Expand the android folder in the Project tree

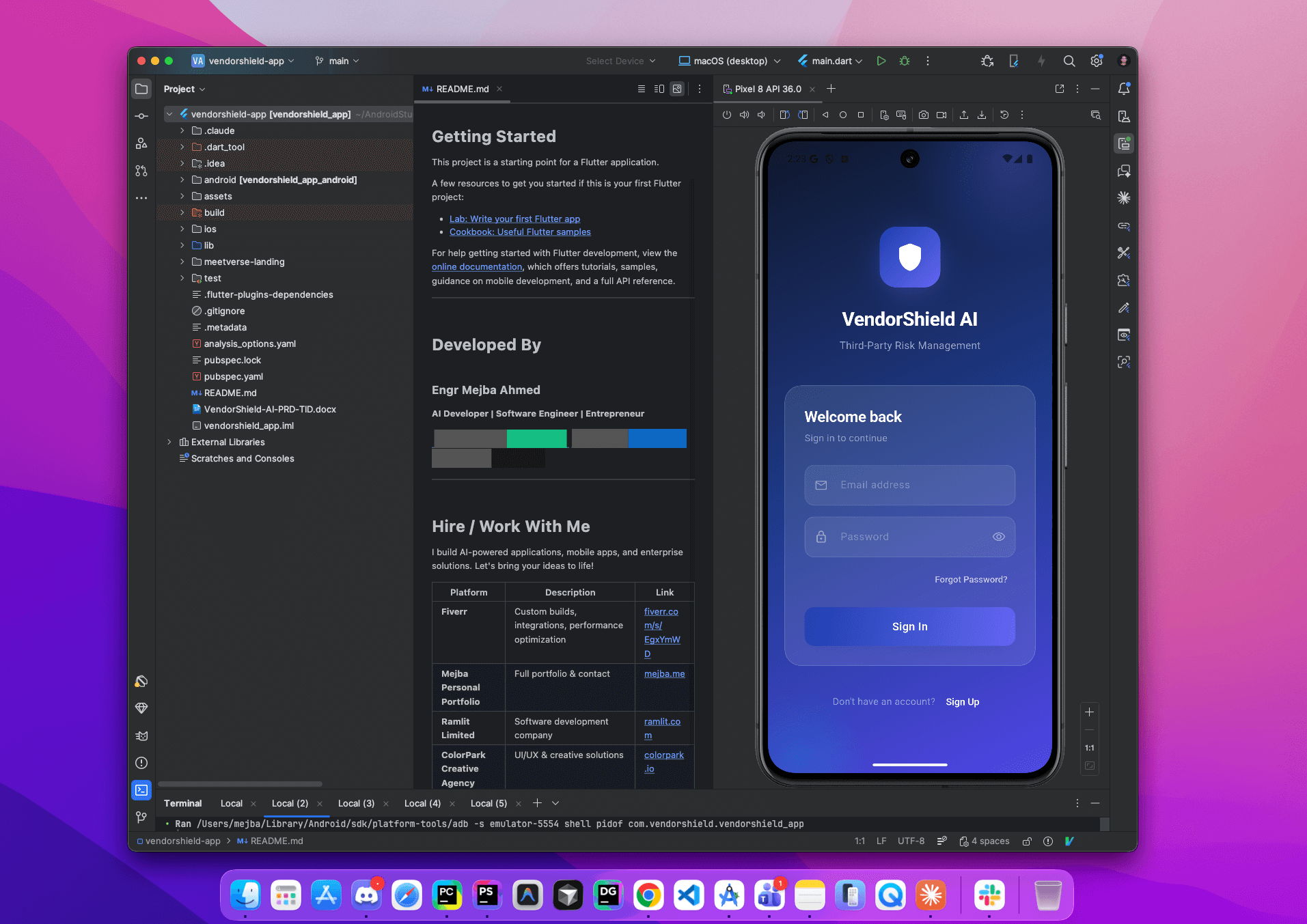coord(182,180)
